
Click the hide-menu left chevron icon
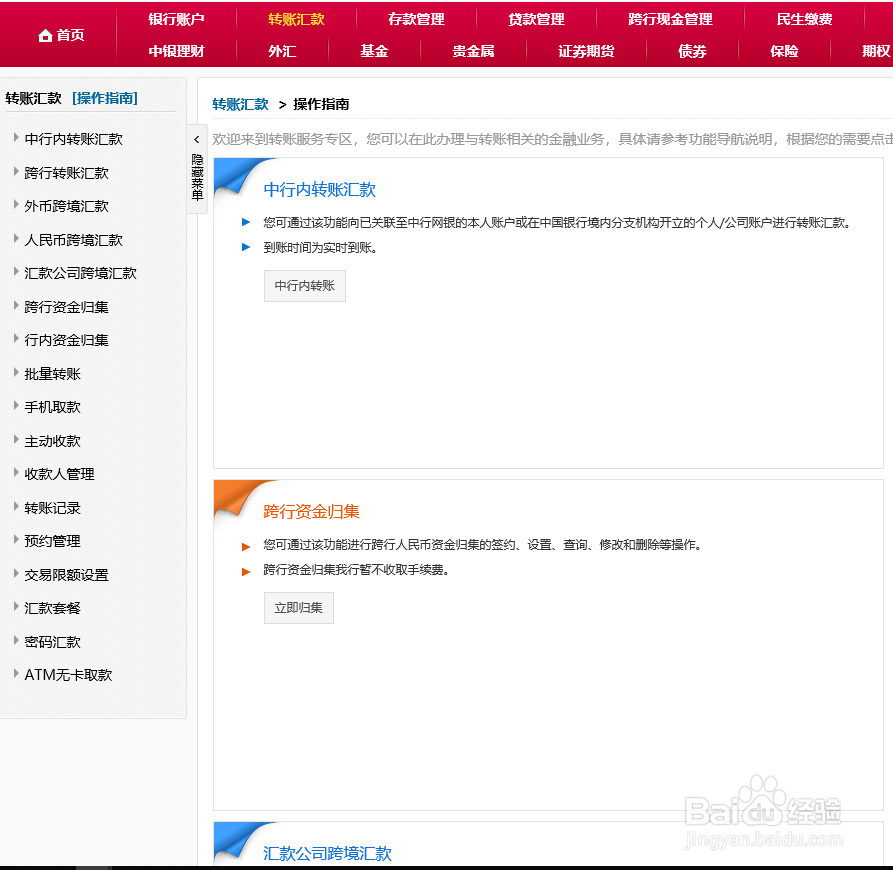[x=196, y=139]
